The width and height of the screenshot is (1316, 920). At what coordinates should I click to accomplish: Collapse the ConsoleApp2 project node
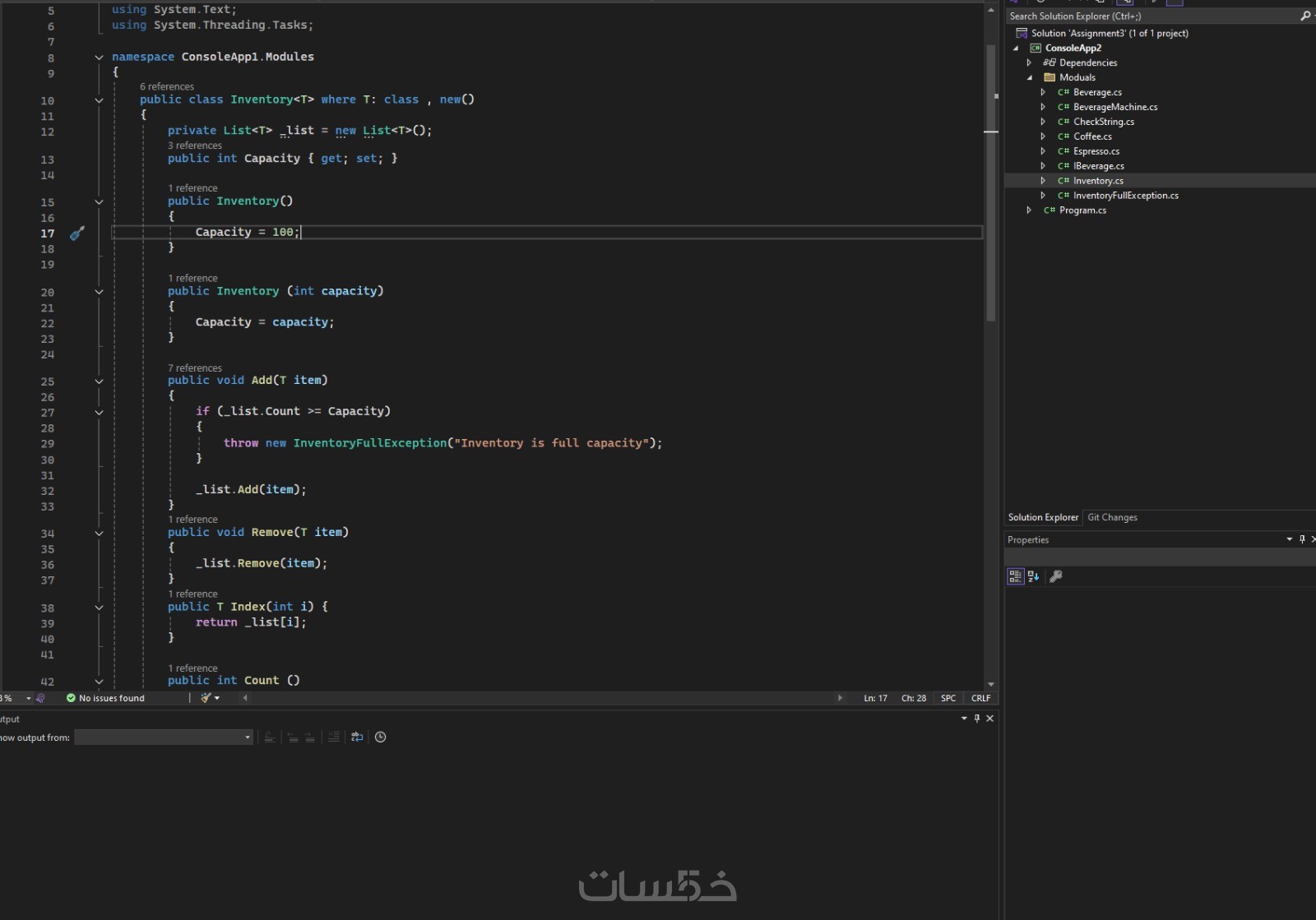coord(1016,49)
